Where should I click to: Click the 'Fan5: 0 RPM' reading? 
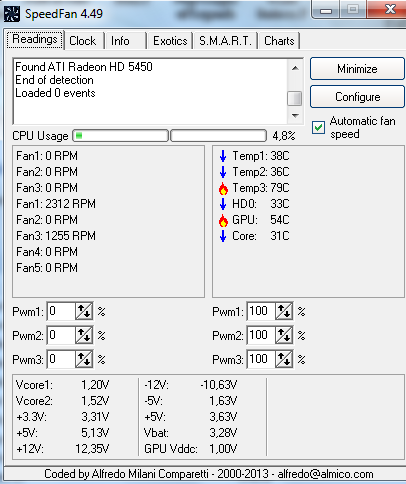(47, 268)
